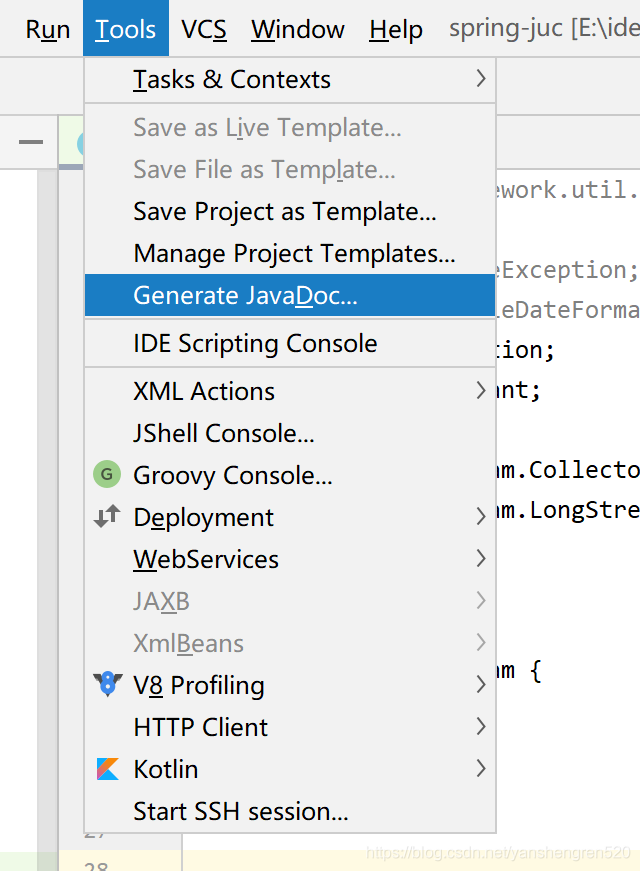Launch JShell Console...
The image size is (640, 871).
(x=224, y=433)
